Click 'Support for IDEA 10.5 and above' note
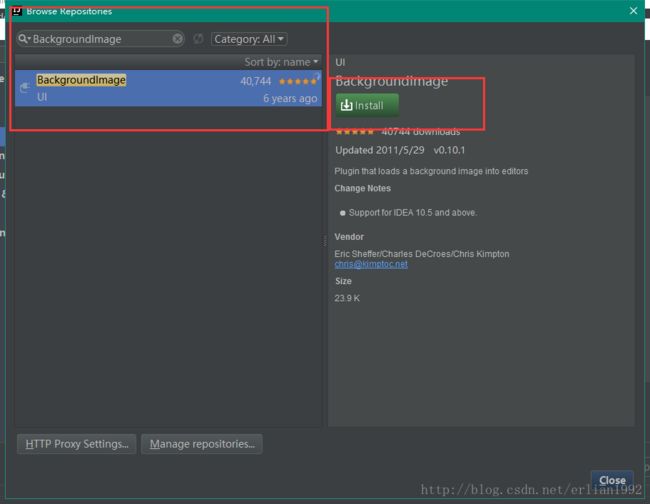This screenshot has height=504, width=650. [413, 213]
